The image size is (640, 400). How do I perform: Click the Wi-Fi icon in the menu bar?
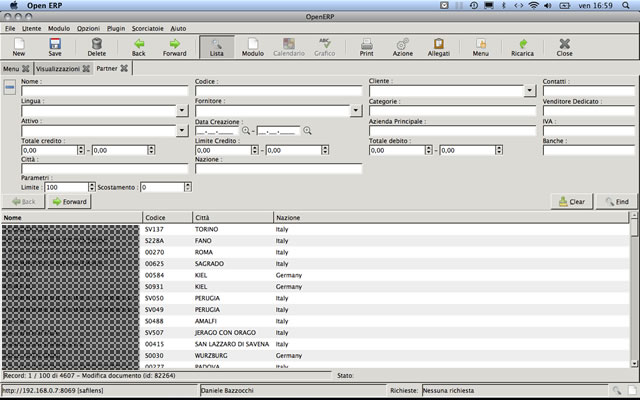(x=533, y=5)
